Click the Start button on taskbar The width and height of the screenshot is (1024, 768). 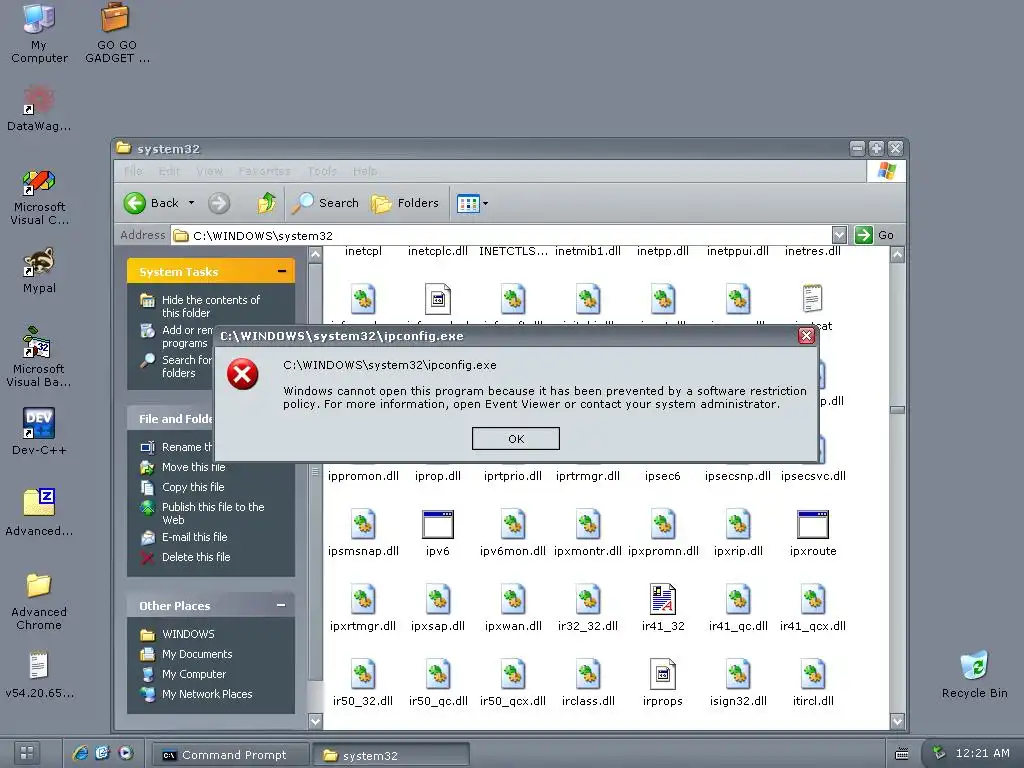point(27,754)
